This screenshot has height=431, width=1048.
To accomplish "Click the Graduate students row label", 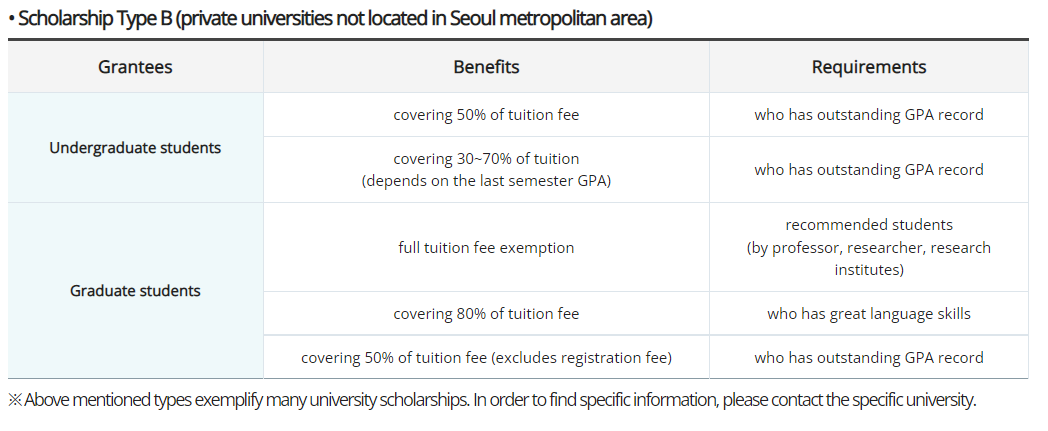I will (135, 291).
